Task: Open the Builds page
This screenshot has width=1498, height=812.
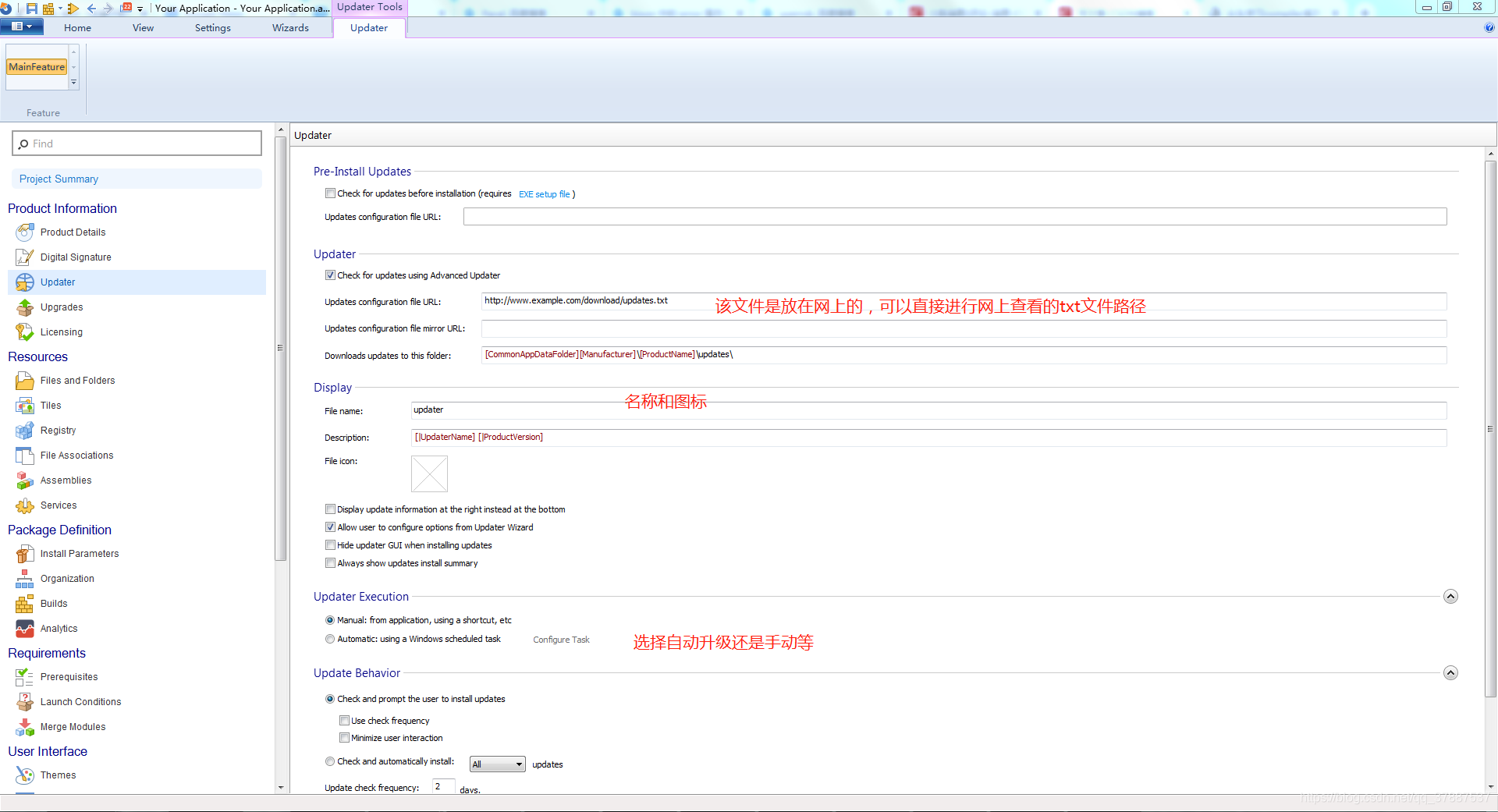Action: tap(53, 603)
